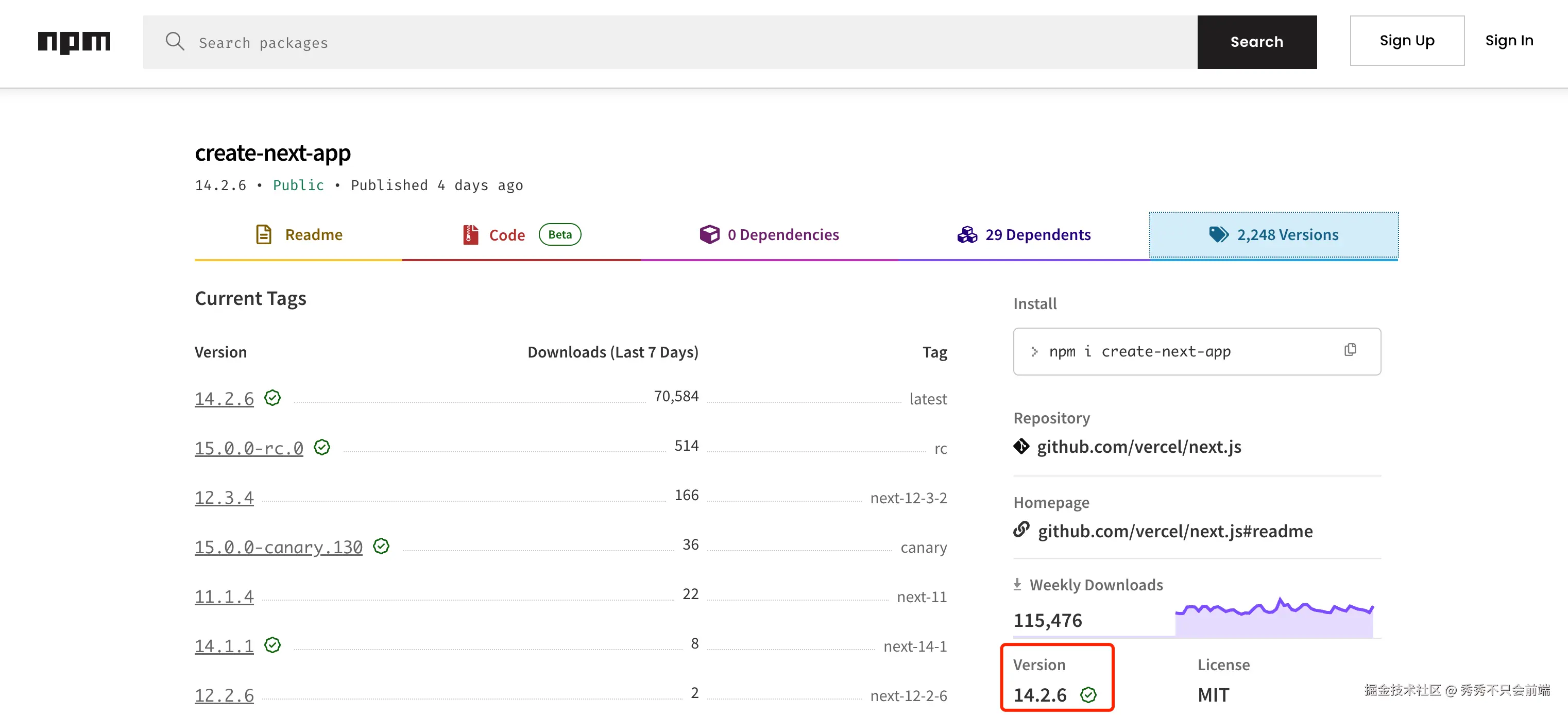
Task: Click the npm logo
Action: [x=74, y=42]
